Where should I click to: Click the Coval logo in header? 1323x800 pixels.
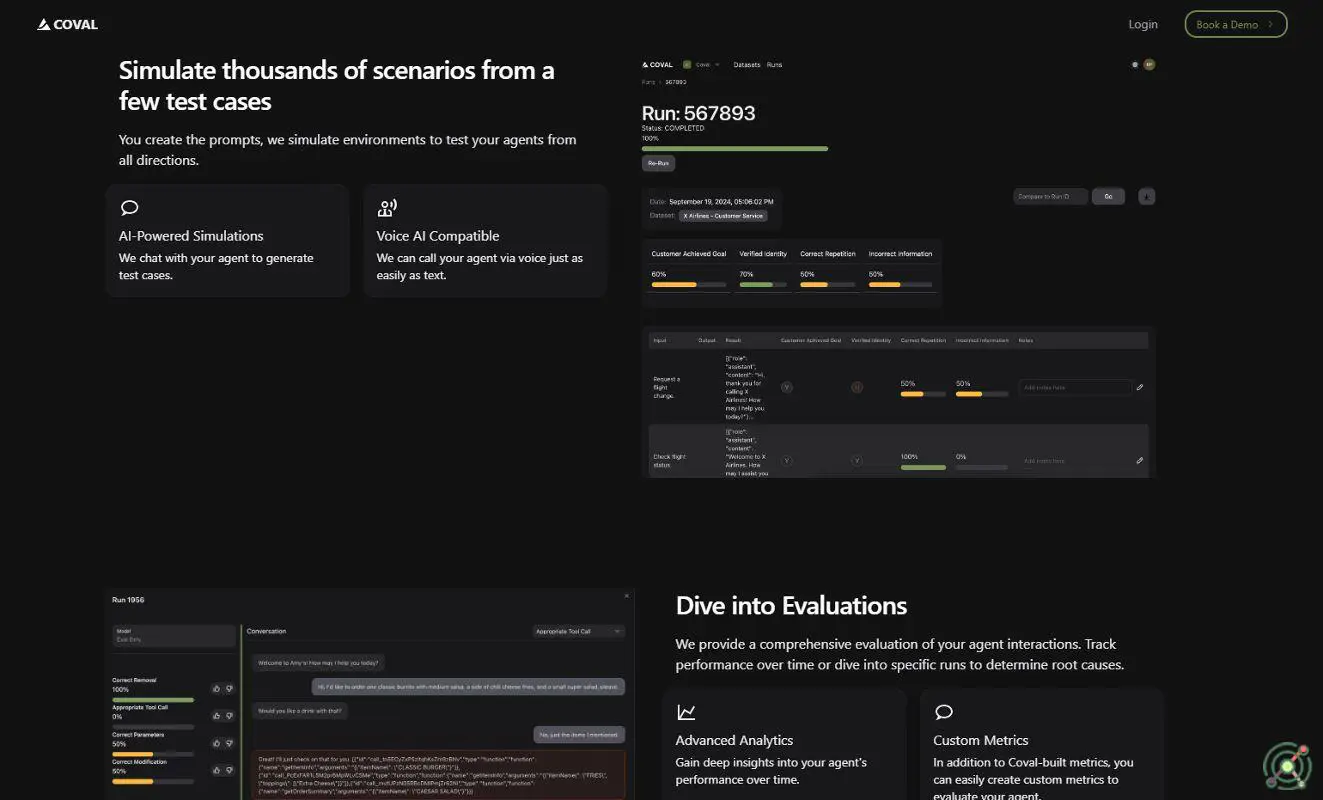(67, 24)
